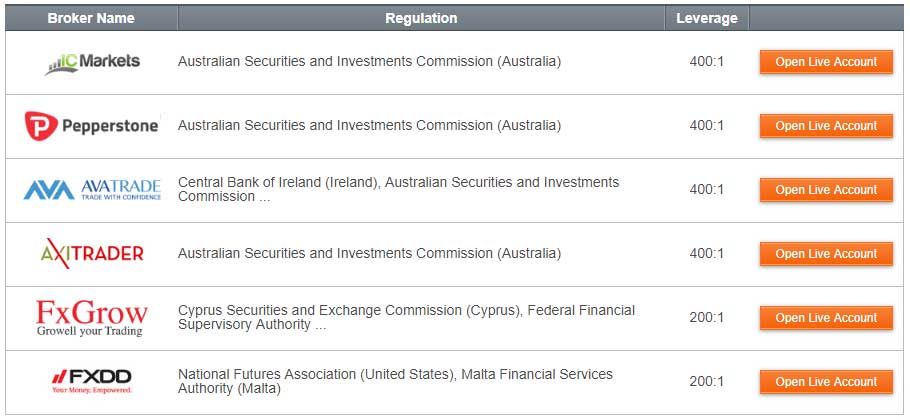This screenshot has width=910, height=420.
Task: Click the AvaTrade broker logo
Action: coord(91,190)
